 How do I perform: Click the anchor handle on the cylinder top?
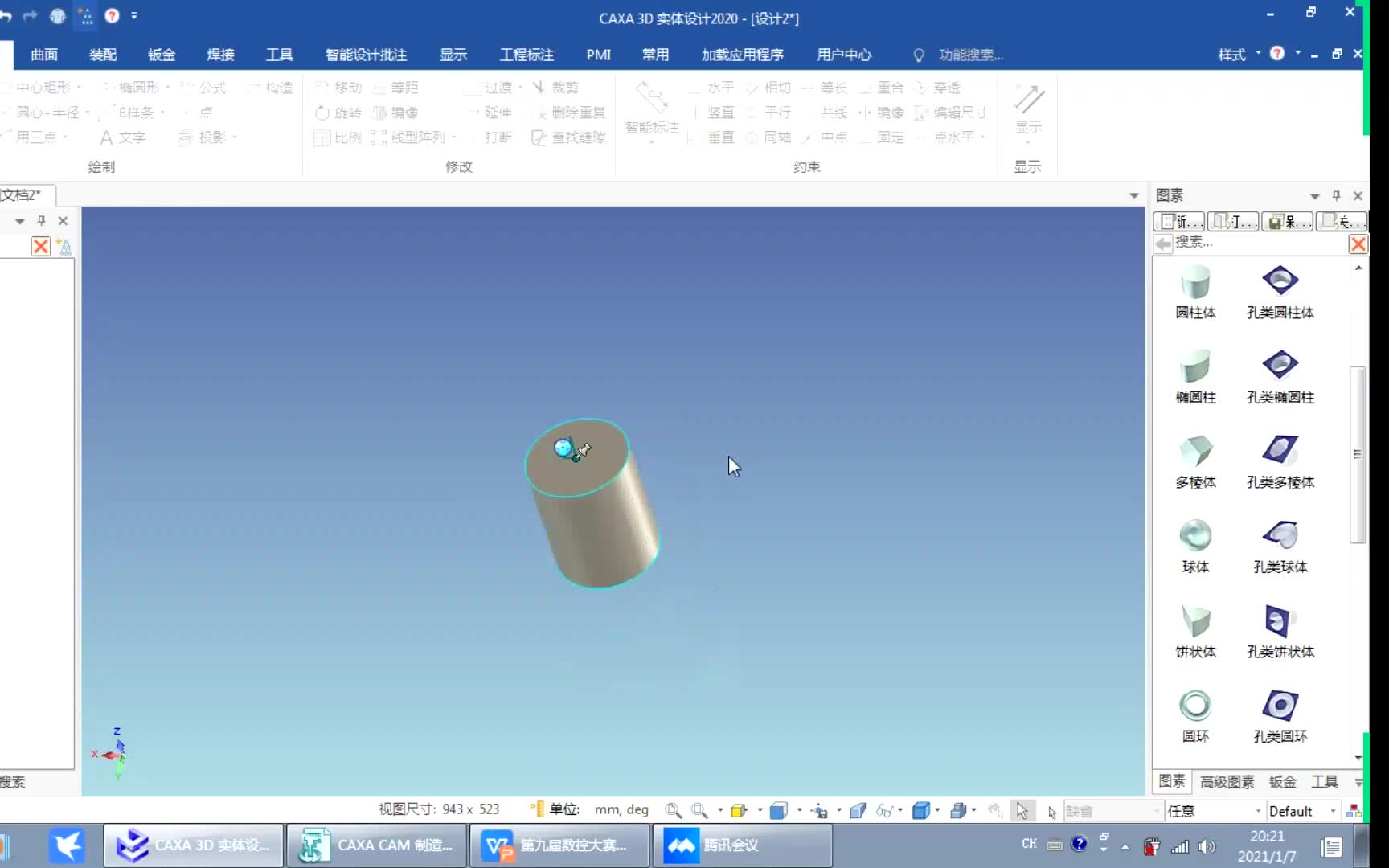(x=563, y=448)
